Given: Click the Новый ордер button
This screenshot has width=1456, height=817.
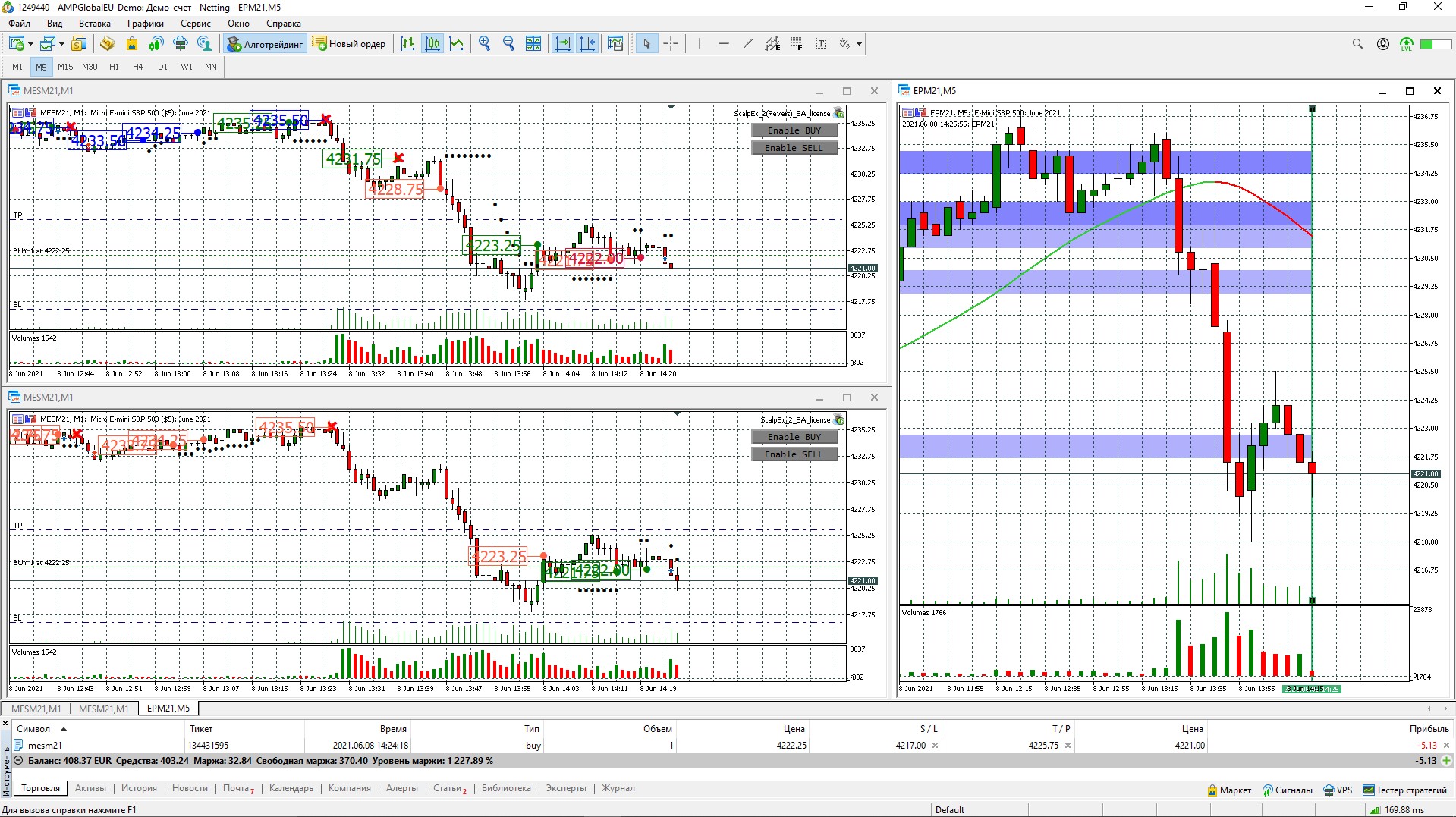Looking at the screenshot, I should pyautogui.click(x=351, y=44).
